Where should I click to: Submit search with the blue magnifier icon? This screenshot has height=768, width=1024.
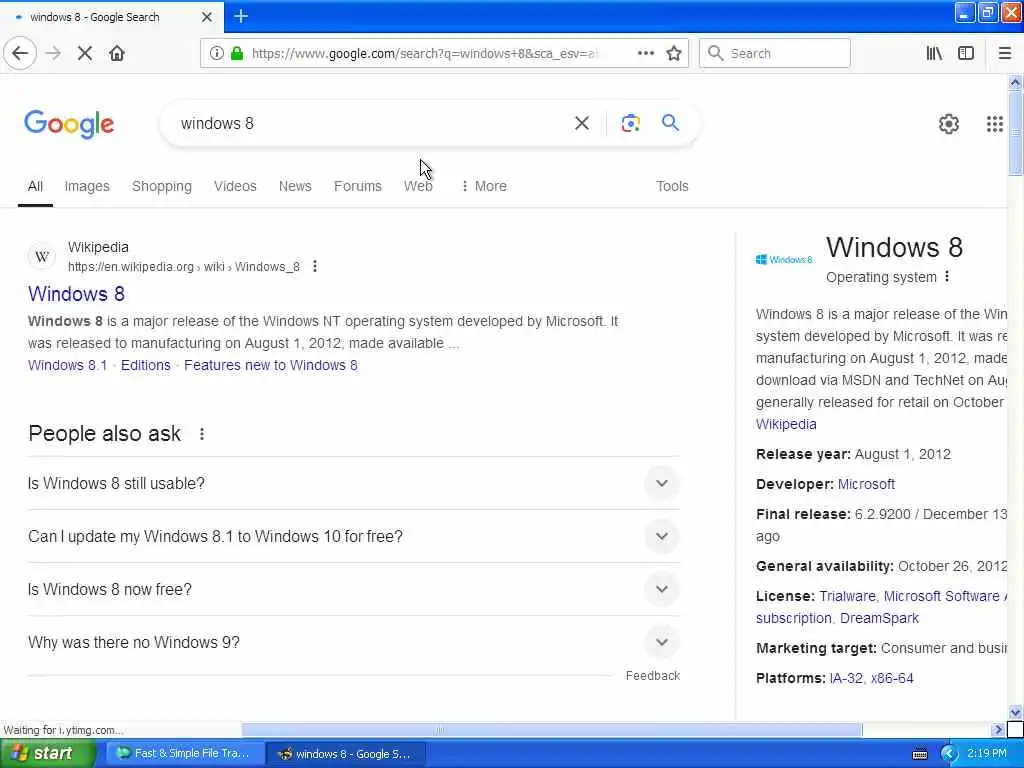670,122
